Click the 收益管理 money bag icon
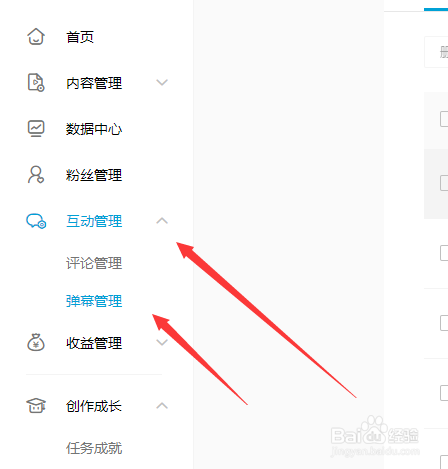Screen dimensions: 448x469 click(x=36, y=342)
